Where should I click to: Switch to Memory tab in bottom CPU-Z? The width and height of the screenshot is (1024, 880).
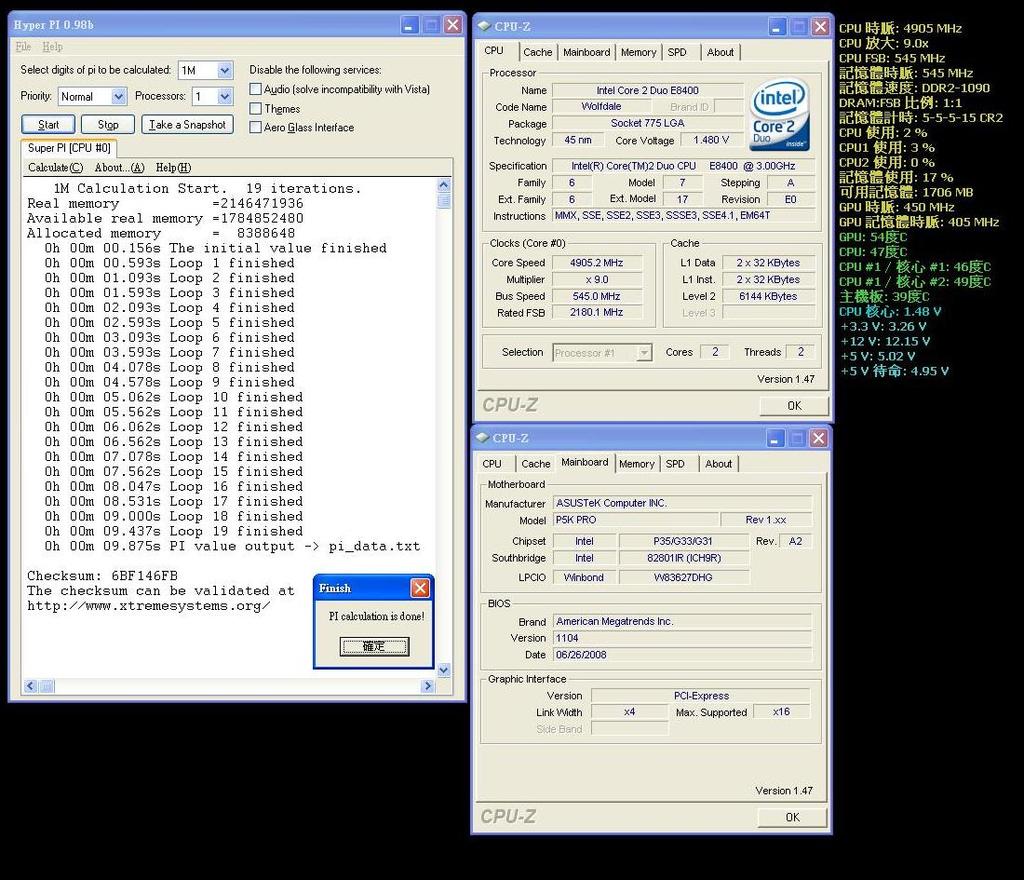pos(637,464)
